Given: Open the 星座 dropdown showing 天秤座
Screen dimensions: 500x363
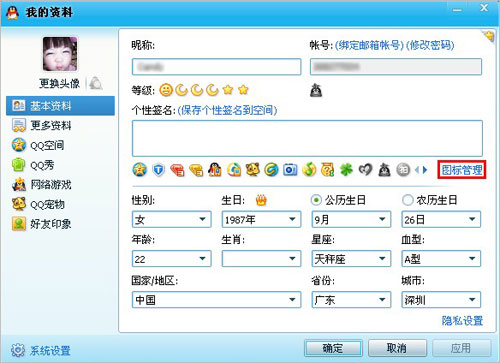Looking at the screenshot, I should point(351,259).
